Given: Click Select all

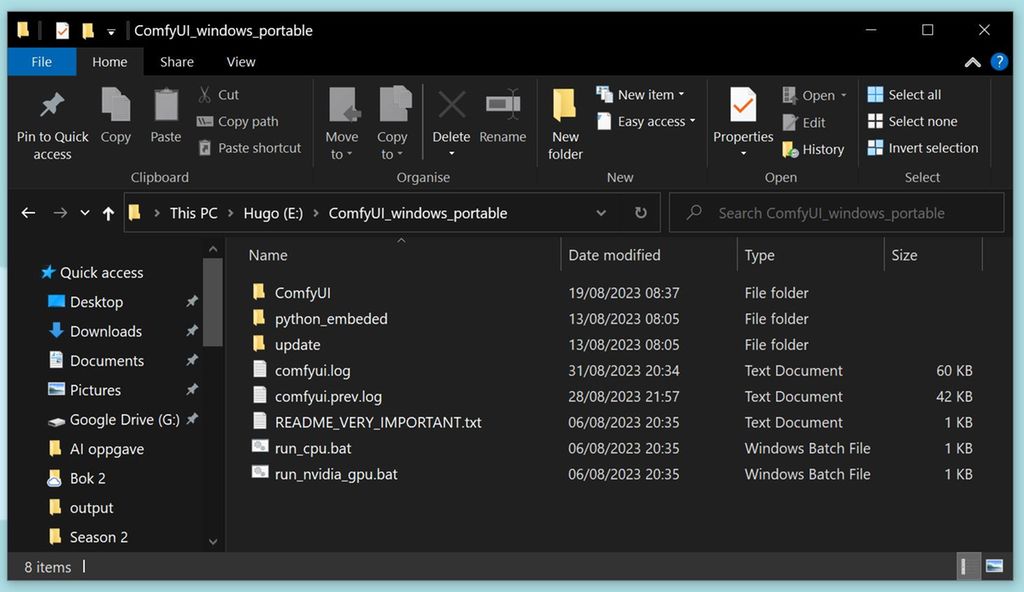Looking at the screenshot, I should [x=904, y=94].
